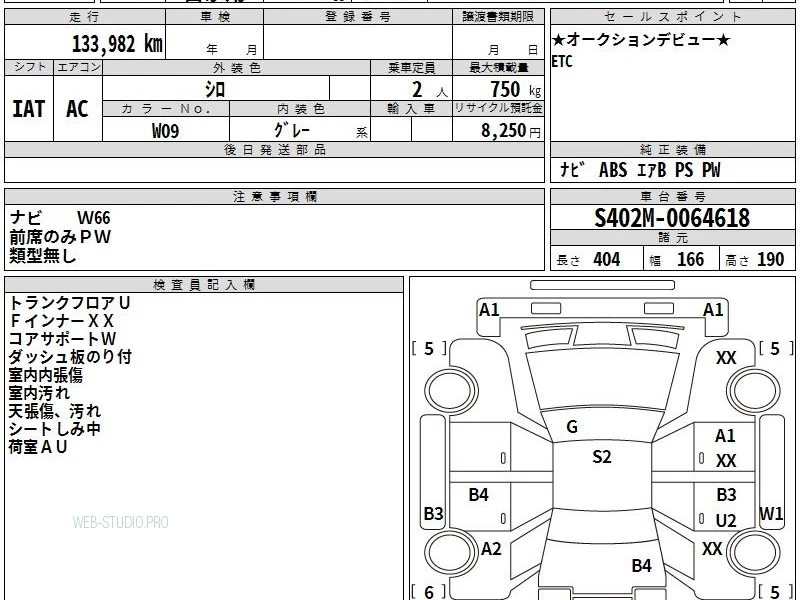Click the G mark on the windshield
Screen dimensions: 800x600
coord(572,427)
